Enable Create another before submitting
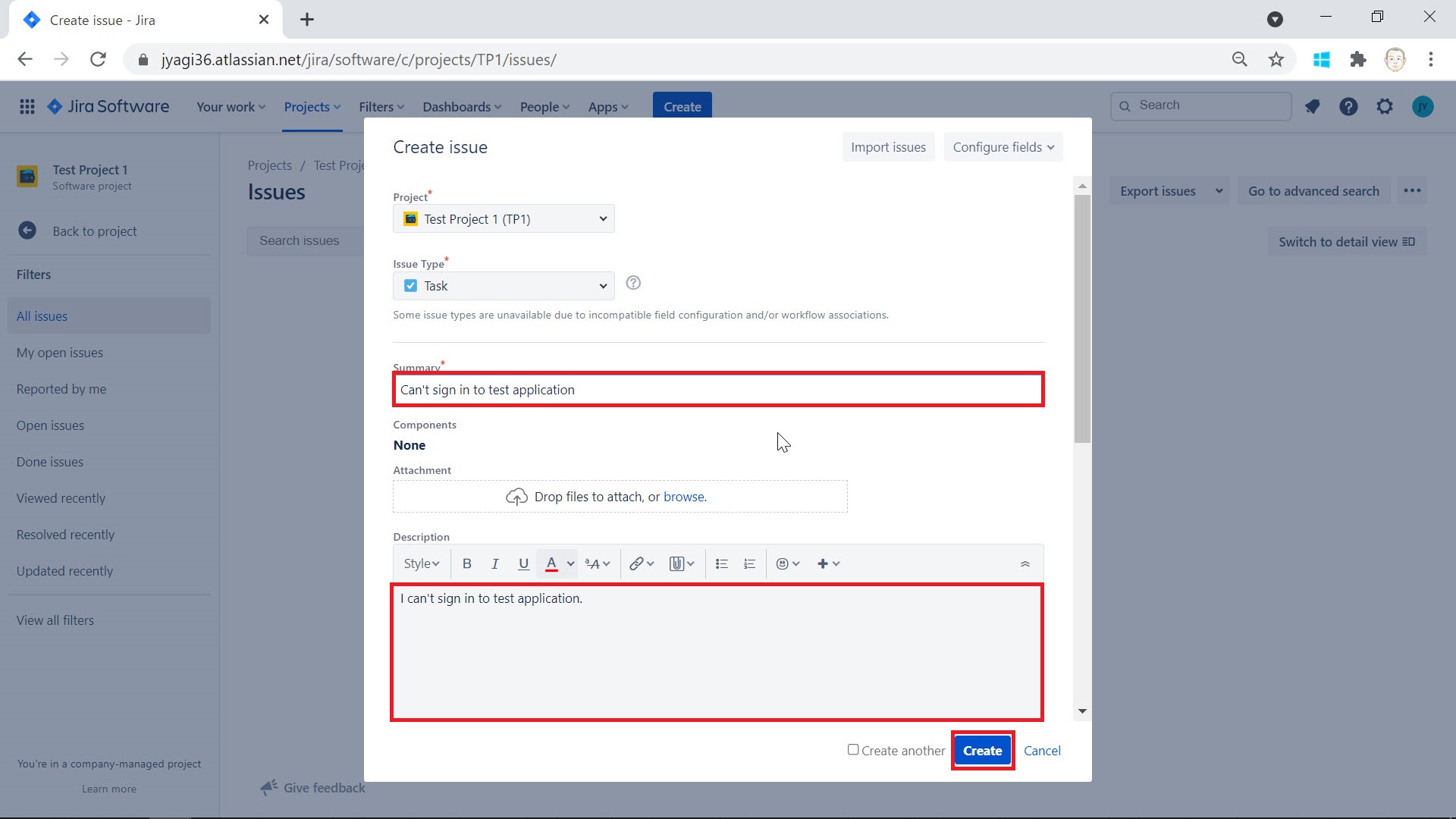The height and width of the screenshot is (819, 1456). pos(852,750)
